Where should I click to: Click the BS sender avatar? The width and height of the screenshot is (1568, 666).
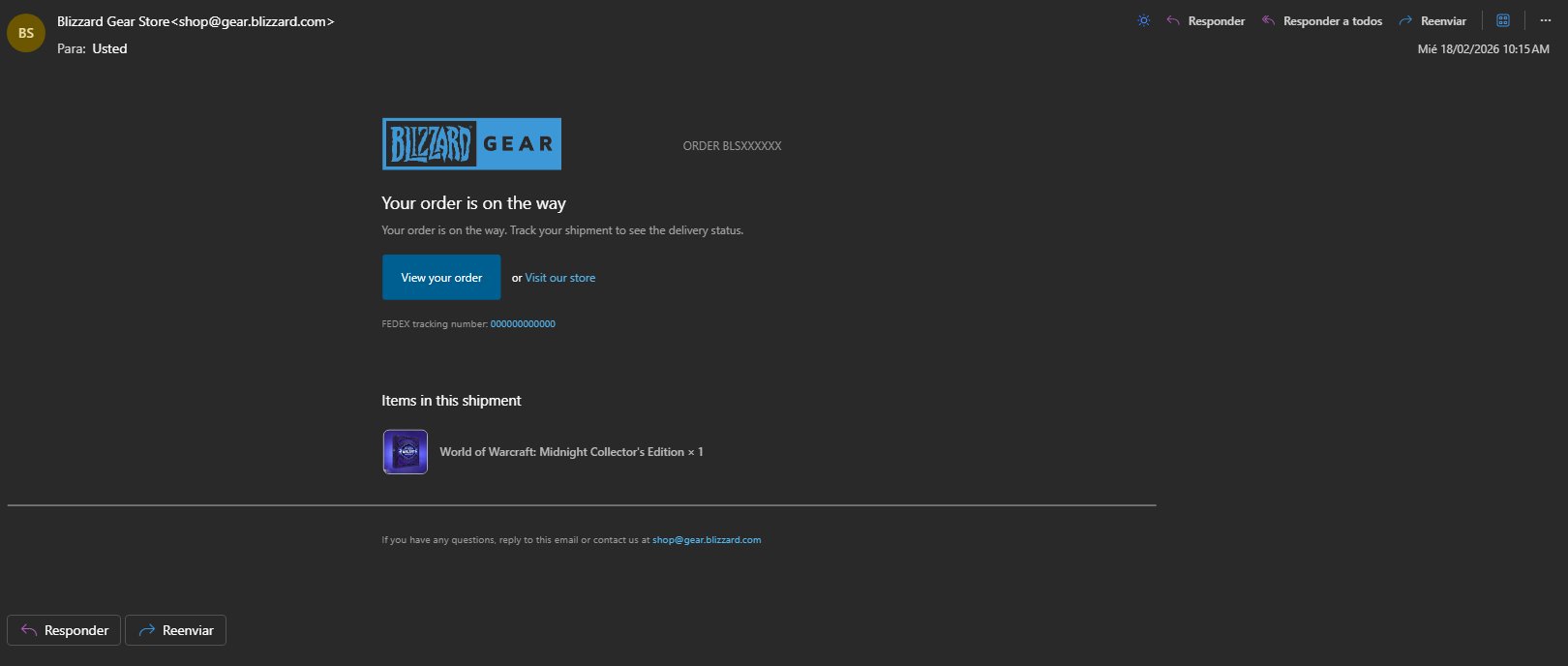[x=26, y=33]
